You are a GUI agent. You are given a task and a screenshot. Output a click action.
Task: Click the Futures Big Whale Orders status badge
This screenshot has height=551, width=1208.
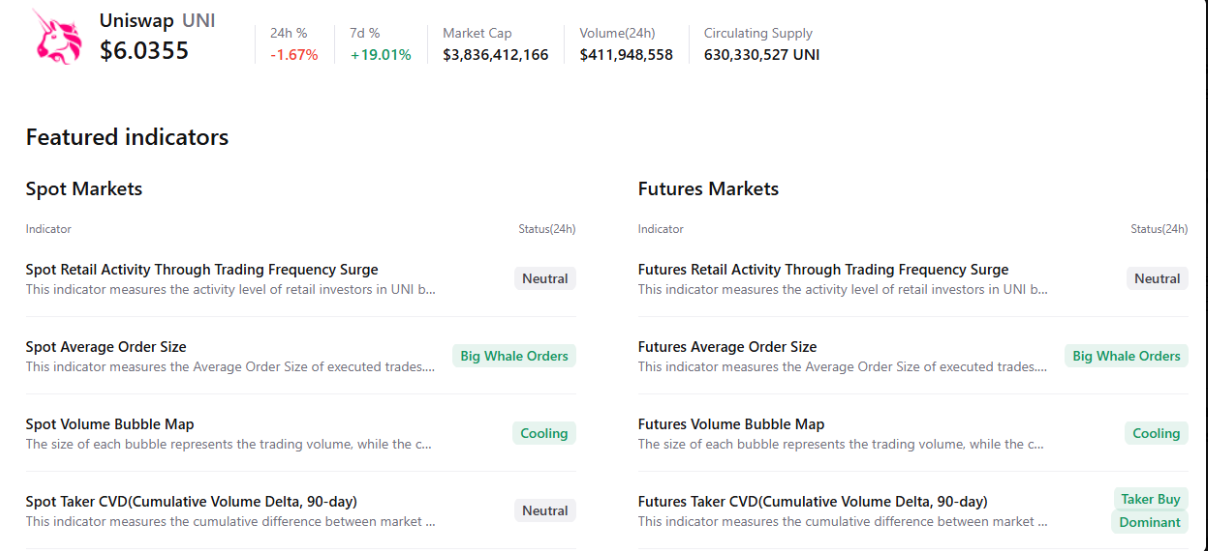pyautogui.click(x=1126, y=356)
